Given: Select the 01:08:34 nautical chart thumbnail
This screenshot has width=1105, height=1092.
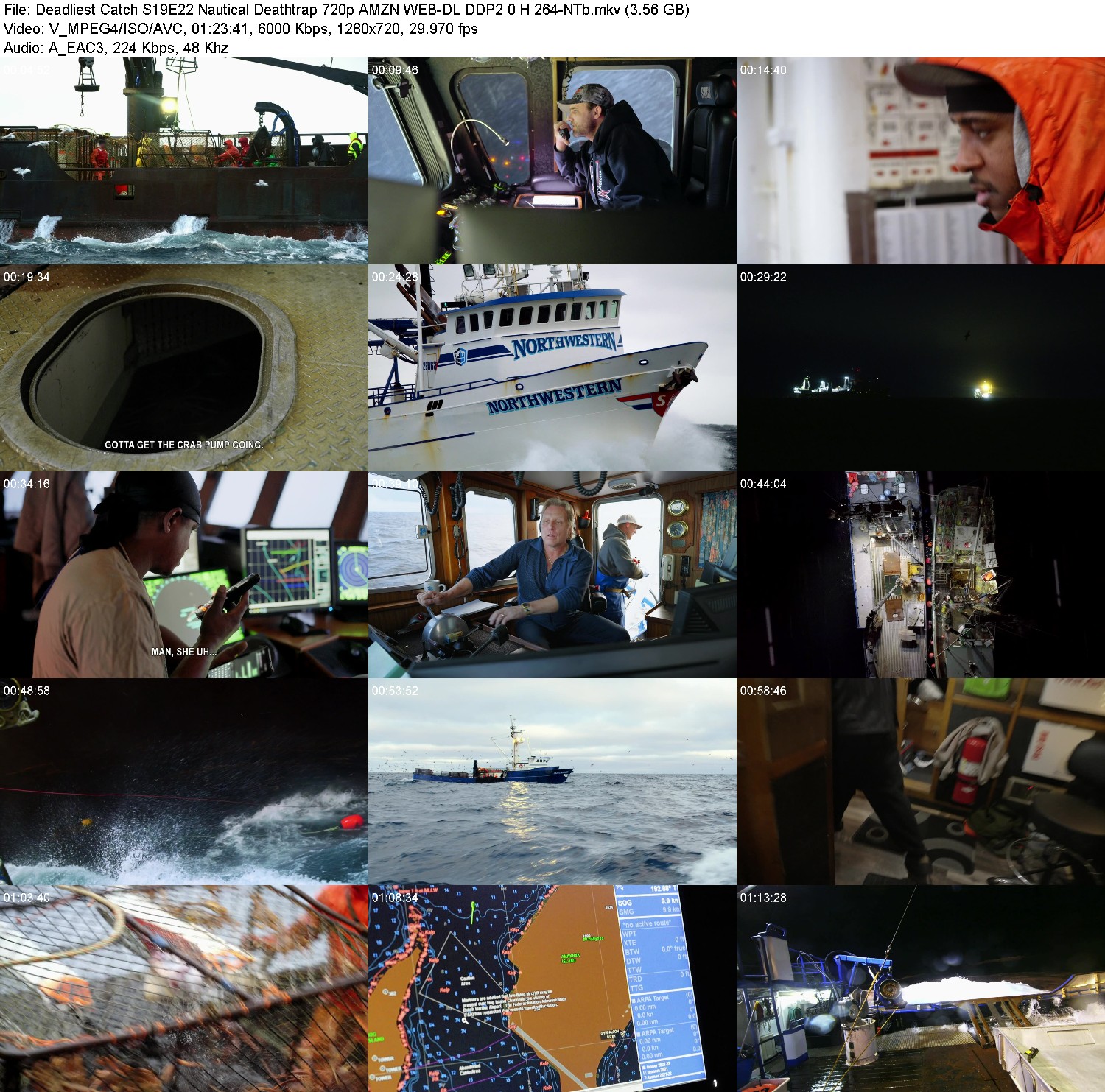Looking at the screenshot, I should [x=552, y=988].
